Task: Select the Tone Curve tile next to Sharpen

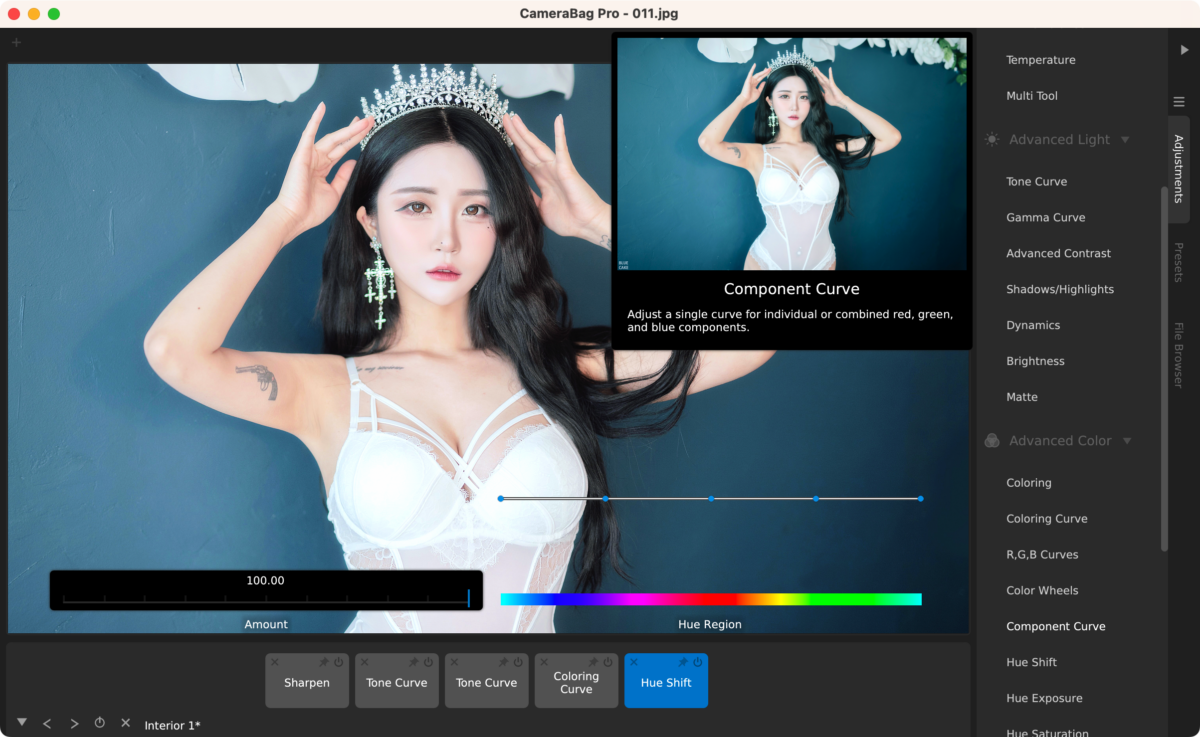Action: 397,681
